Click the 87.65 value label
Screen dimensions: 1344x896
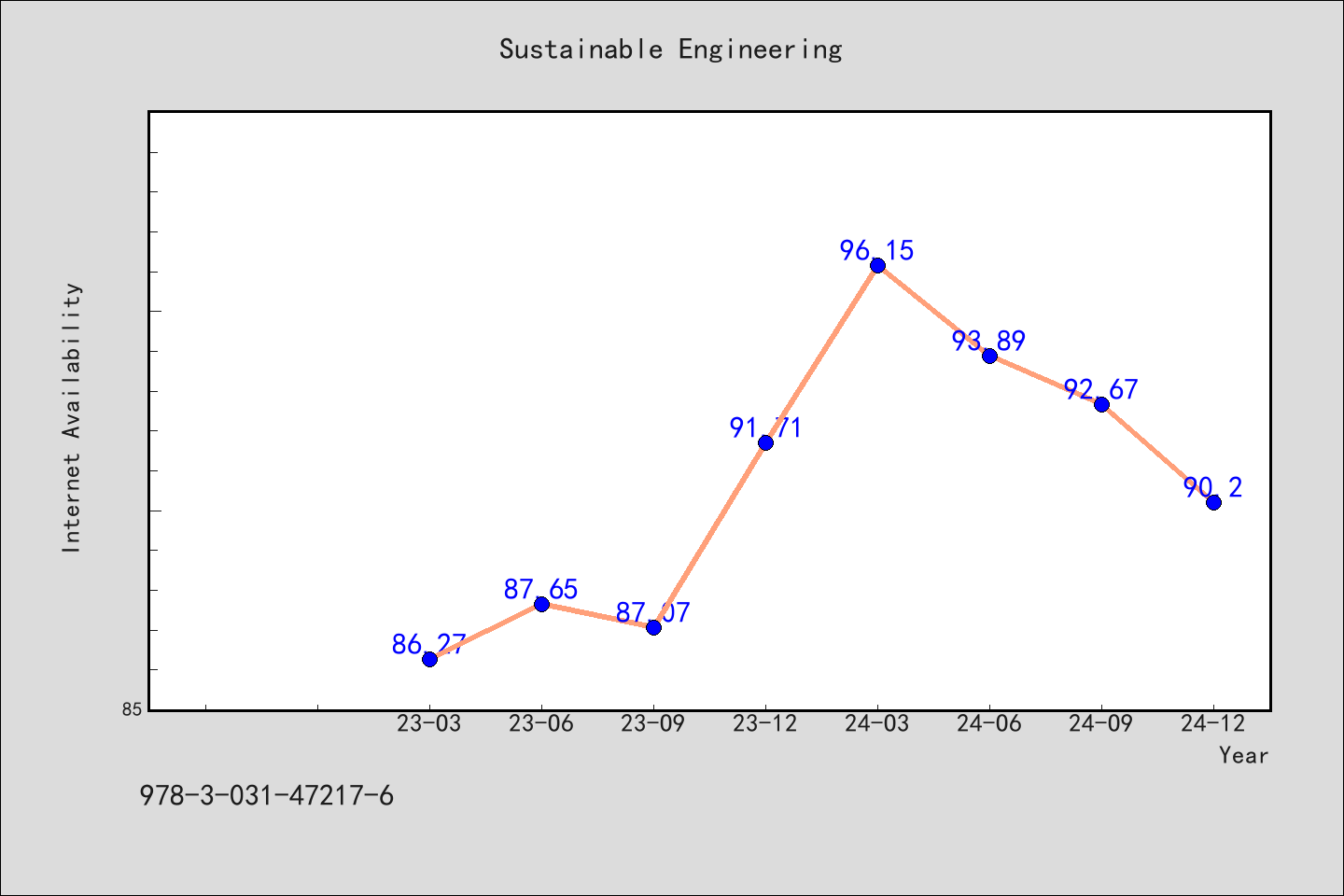540,589
